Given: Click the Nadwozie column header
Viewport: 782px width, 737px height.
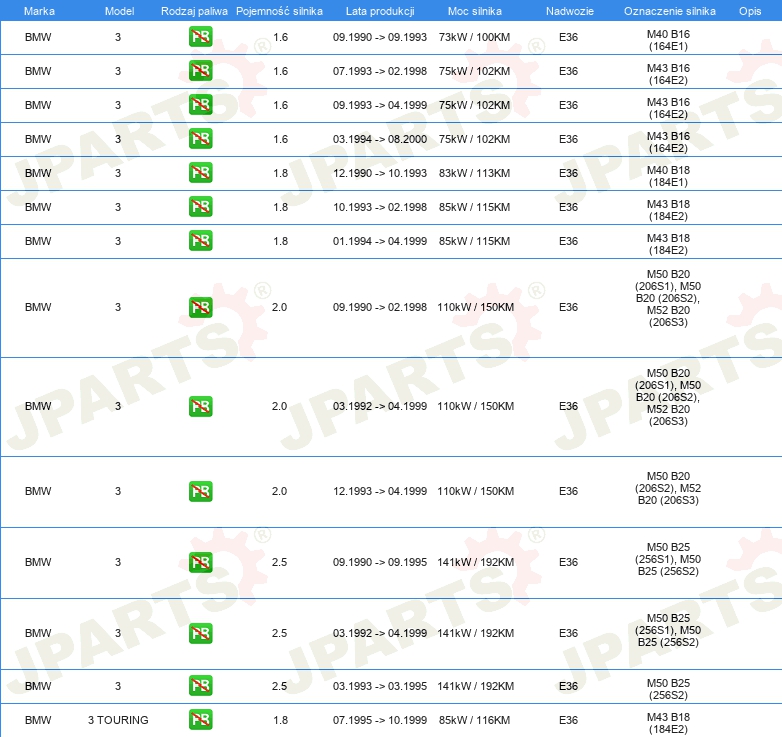Looking at the screenshot, I should click(570, 11).
